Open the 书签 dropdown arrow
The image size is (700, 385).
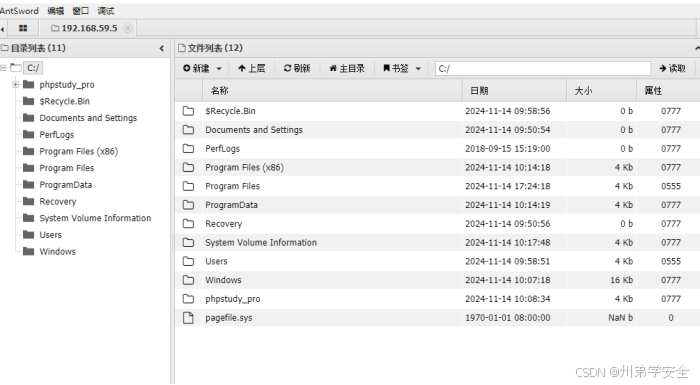point(418,69)
